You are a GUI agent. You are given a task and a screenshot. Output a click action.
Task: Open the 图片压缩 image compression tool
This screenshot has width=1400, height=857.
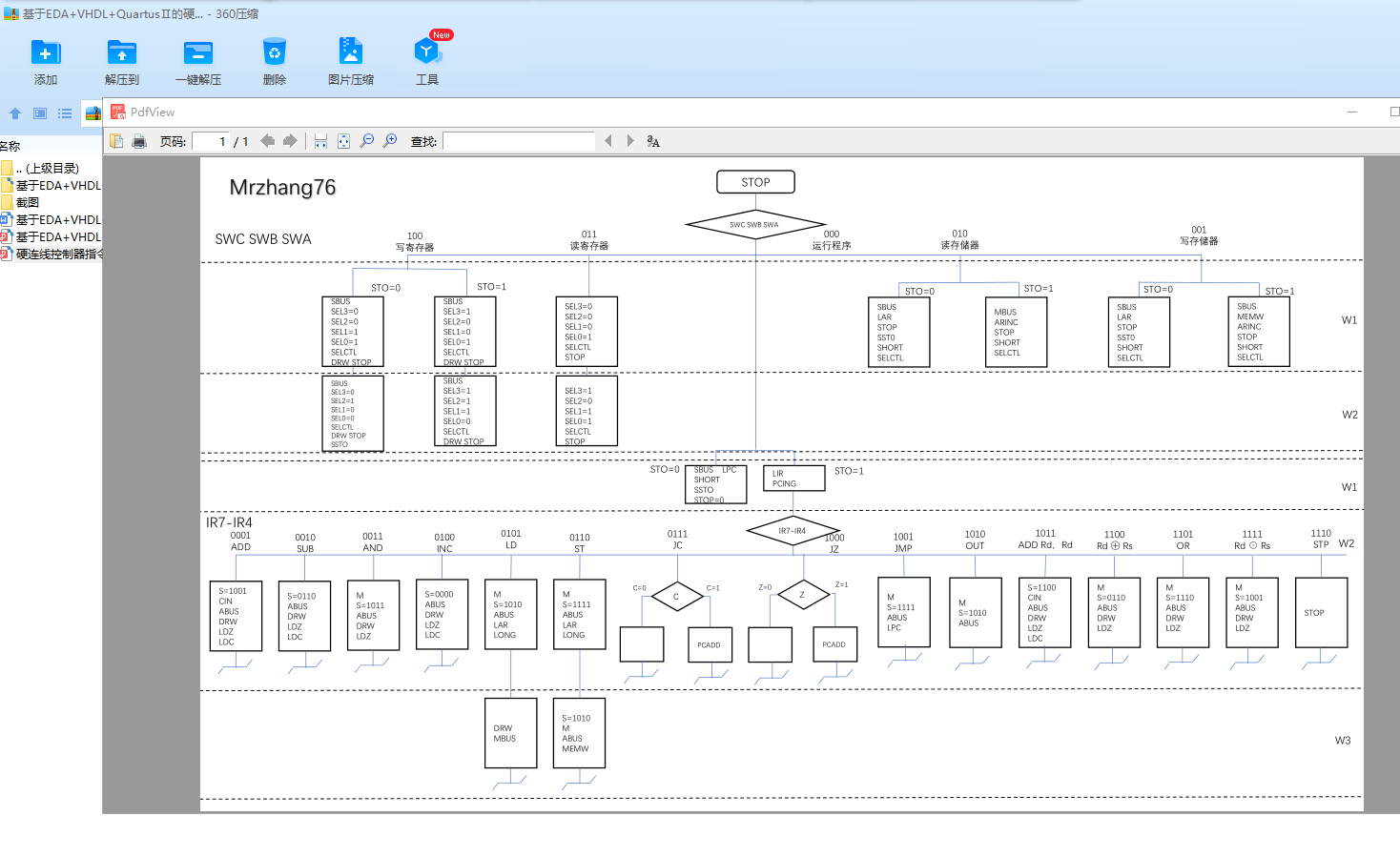[x=350, y=57]
